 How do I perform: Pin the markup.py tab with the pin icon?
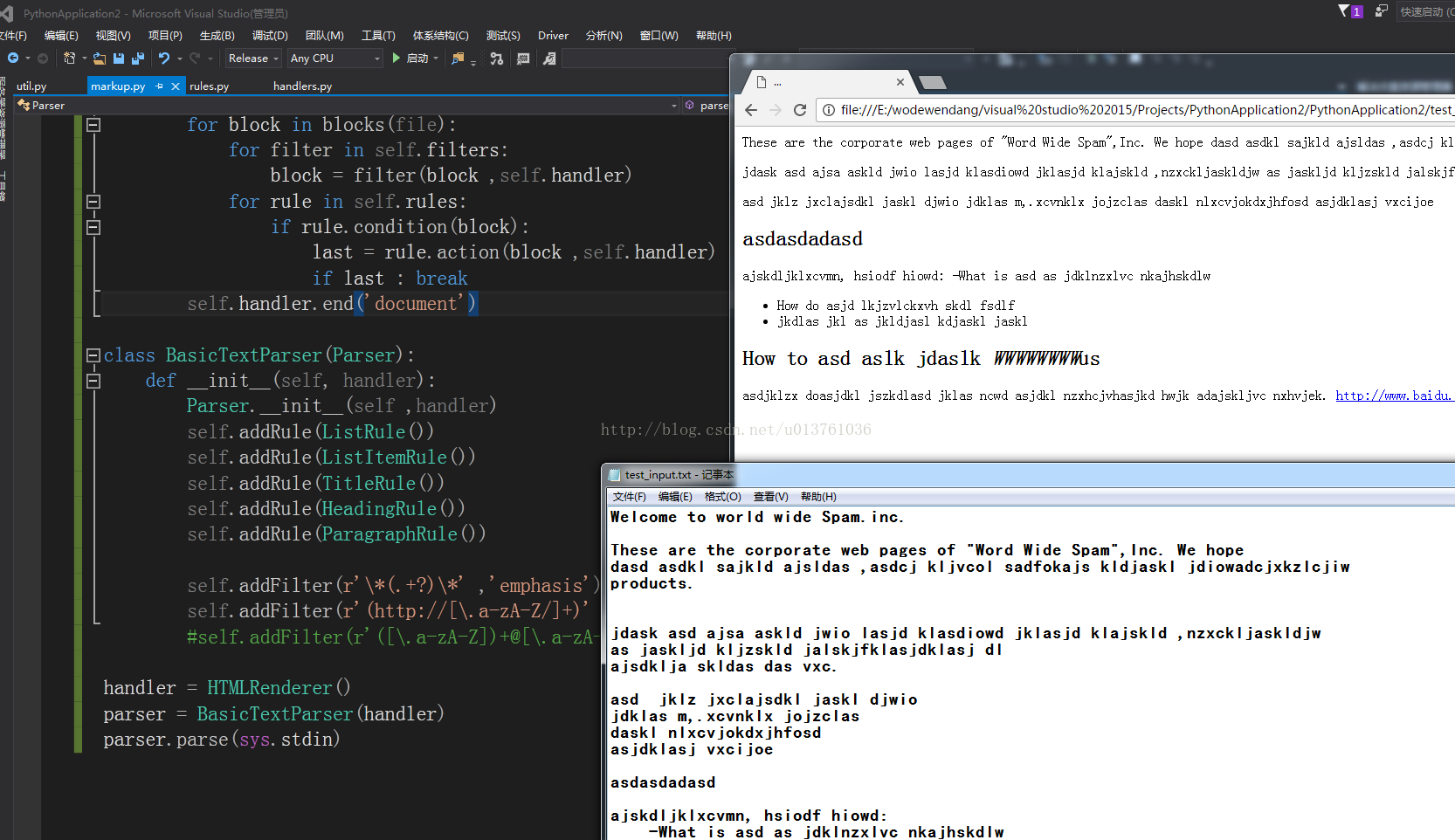[159, 86]
